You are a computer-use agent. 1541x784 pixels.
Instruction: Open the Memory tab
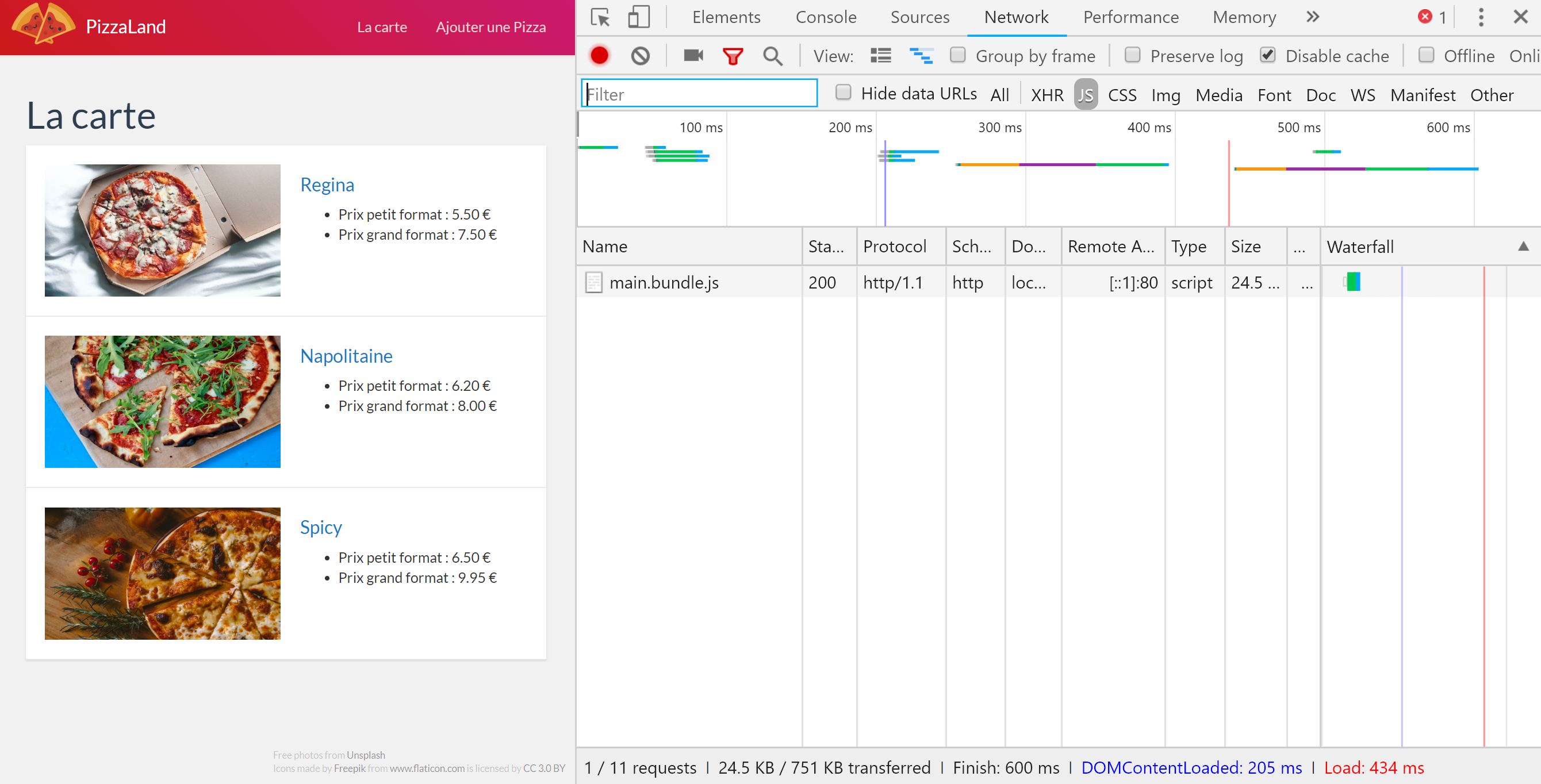[x=1244, y=17]
